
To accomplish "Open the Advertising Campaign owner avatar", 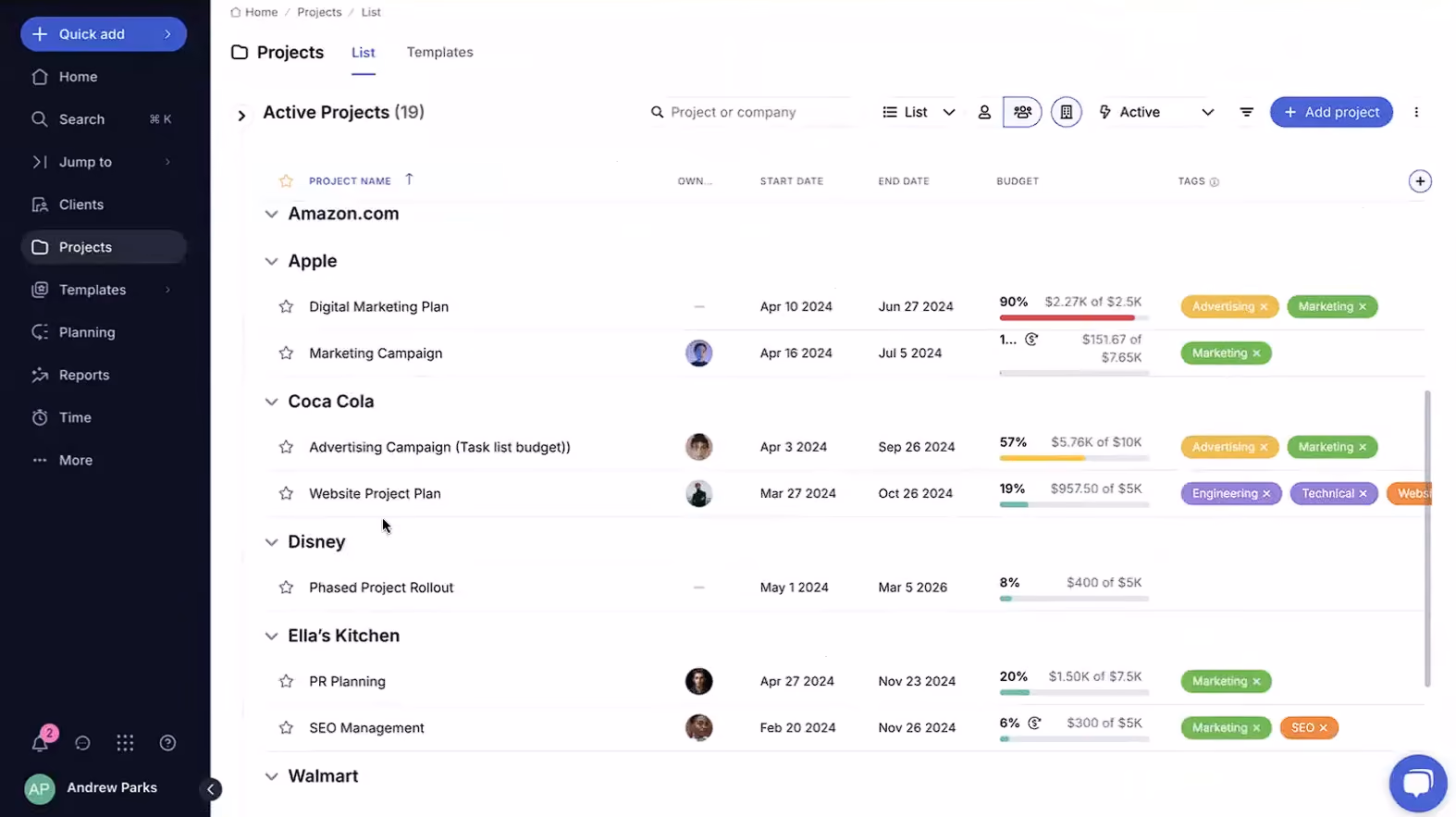I will click(698, 447).
